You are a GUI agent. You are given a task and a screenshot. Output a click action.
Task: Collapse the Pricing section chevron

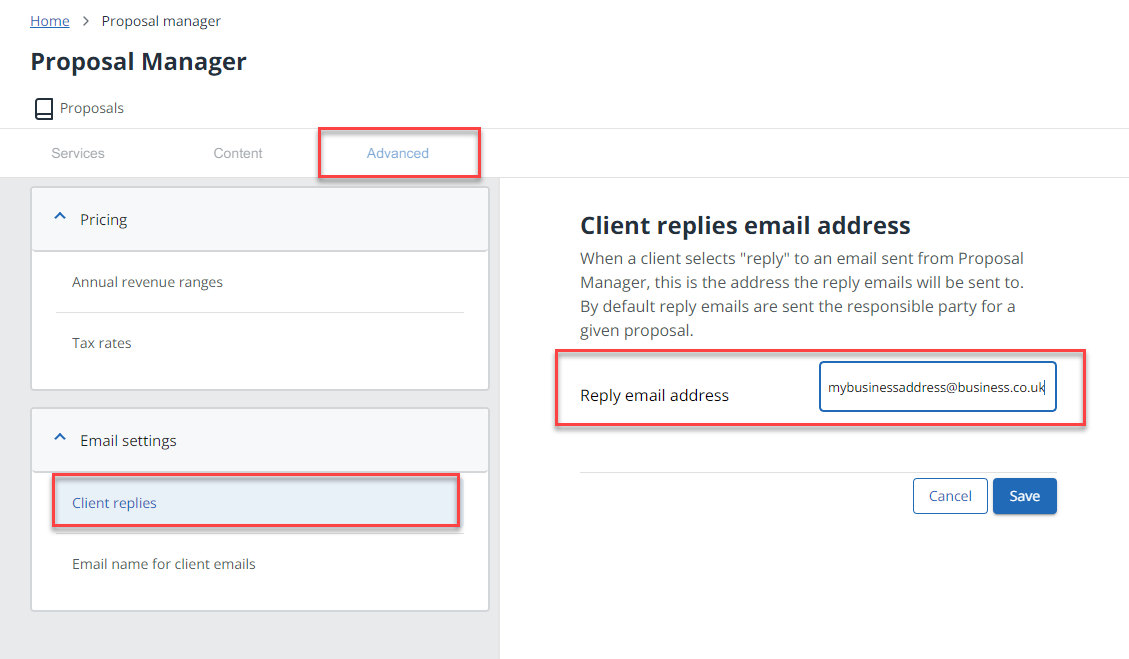point(60,217)
